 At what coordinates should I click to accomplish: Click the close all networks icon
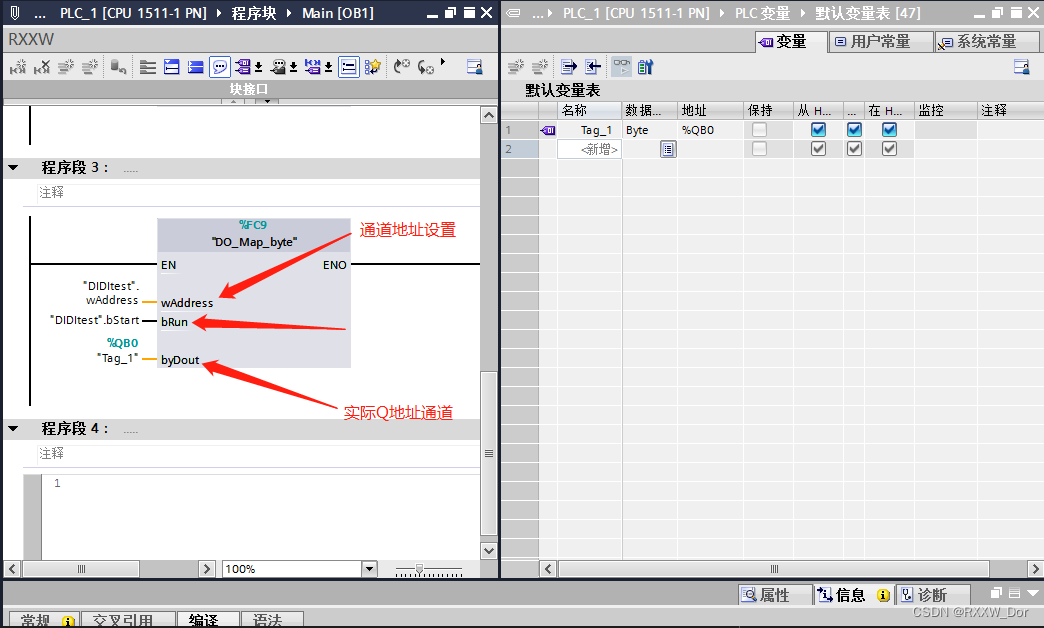[196, 67]
